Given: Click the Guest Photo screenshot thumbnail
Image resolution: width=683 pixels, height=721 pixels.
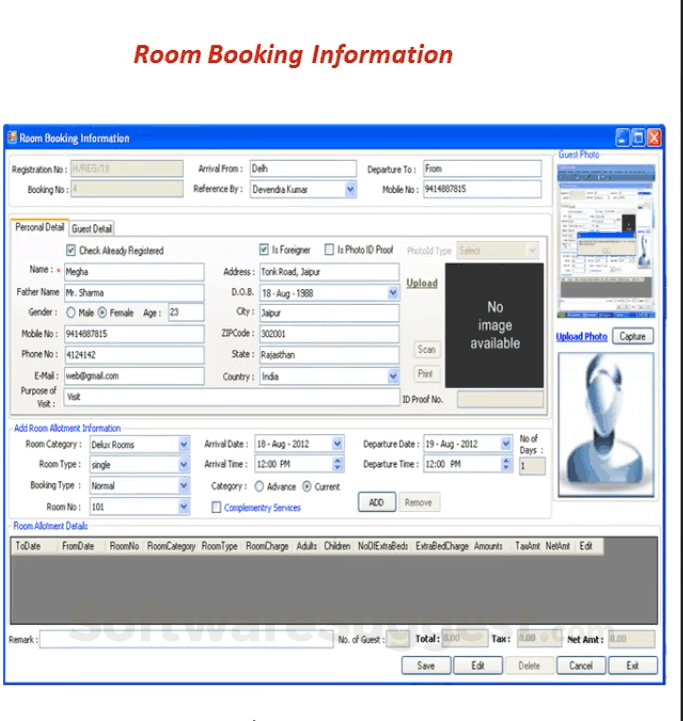Looking at the screenshot, I should point(606,241).
